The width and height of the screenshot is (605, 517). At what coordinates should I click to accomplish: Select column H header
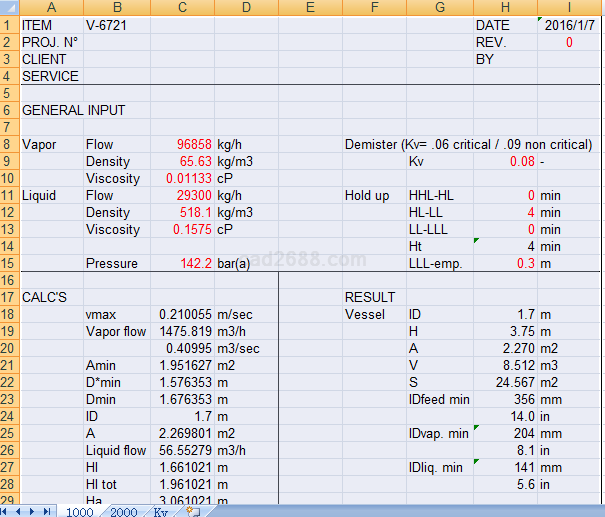(504, 8)
